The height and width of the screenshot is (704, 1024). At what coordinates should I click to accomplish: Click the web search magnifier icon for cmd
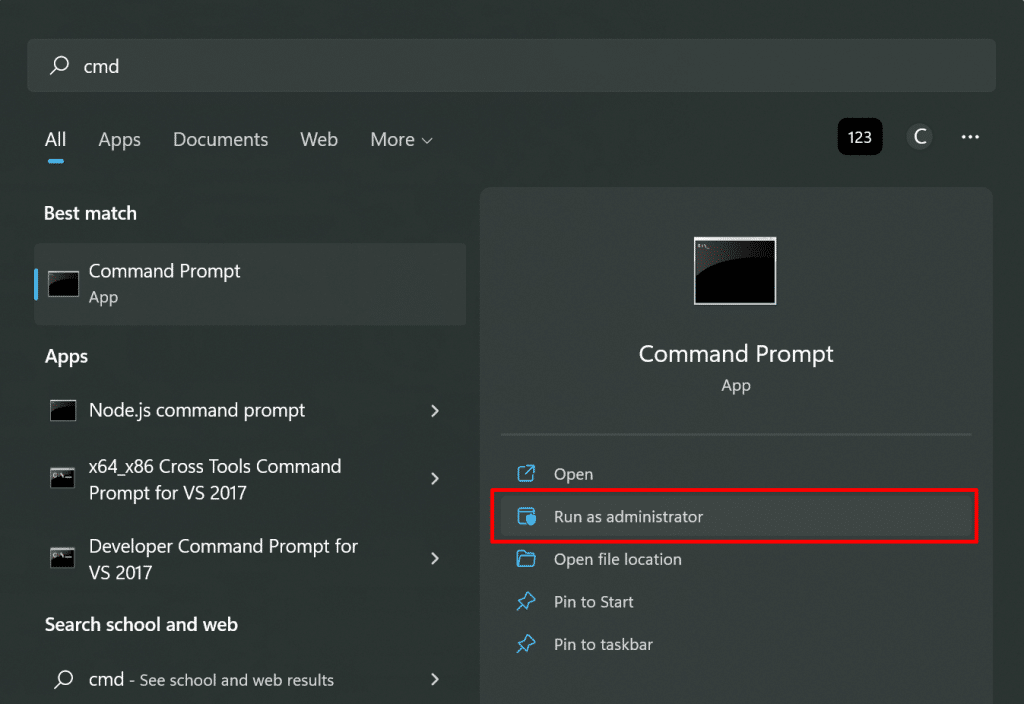point(63,679)
